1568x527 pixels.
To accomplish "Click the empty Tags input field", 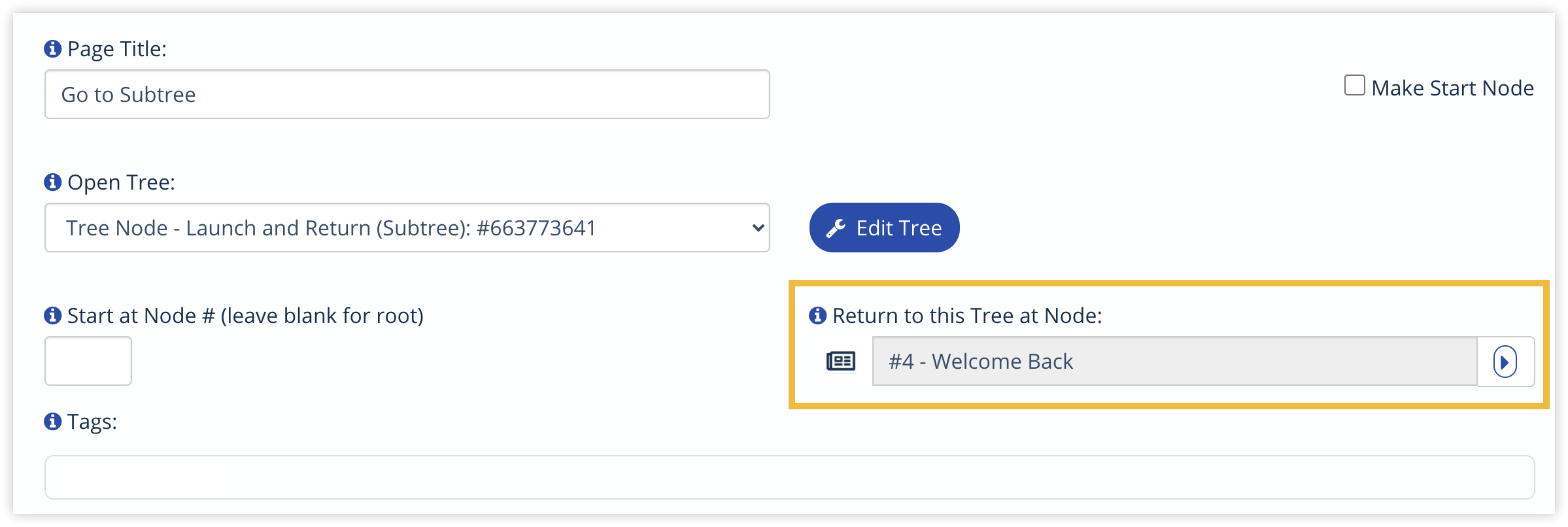I will point(785,477).
